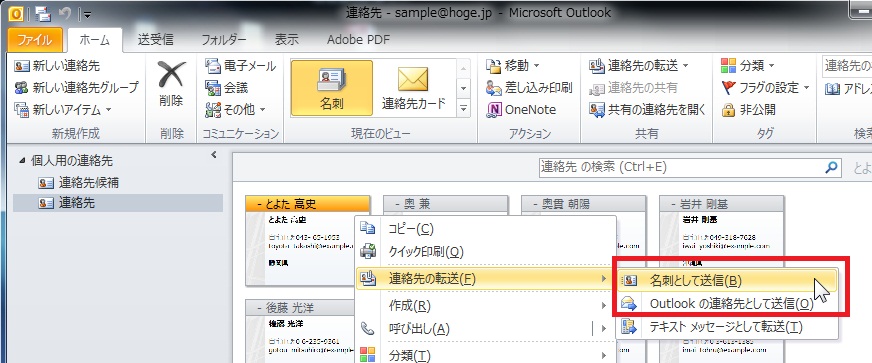872x363 pixels.
Task: Select the 奥 兼 business card
Action: coord(446,205)
